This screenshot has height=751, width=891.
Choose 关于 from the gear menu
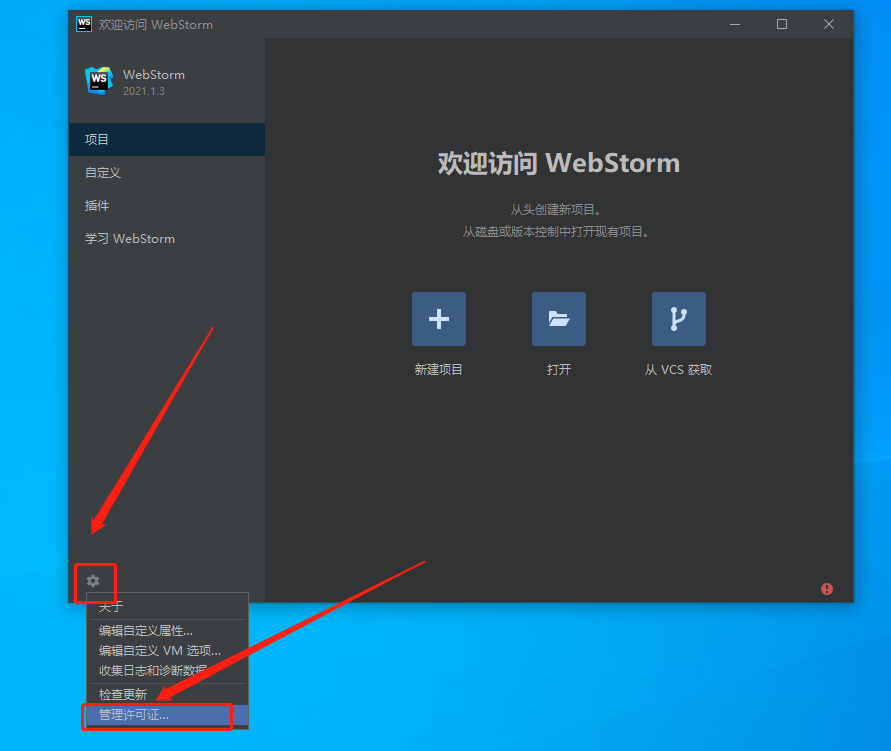click(167, 607)
